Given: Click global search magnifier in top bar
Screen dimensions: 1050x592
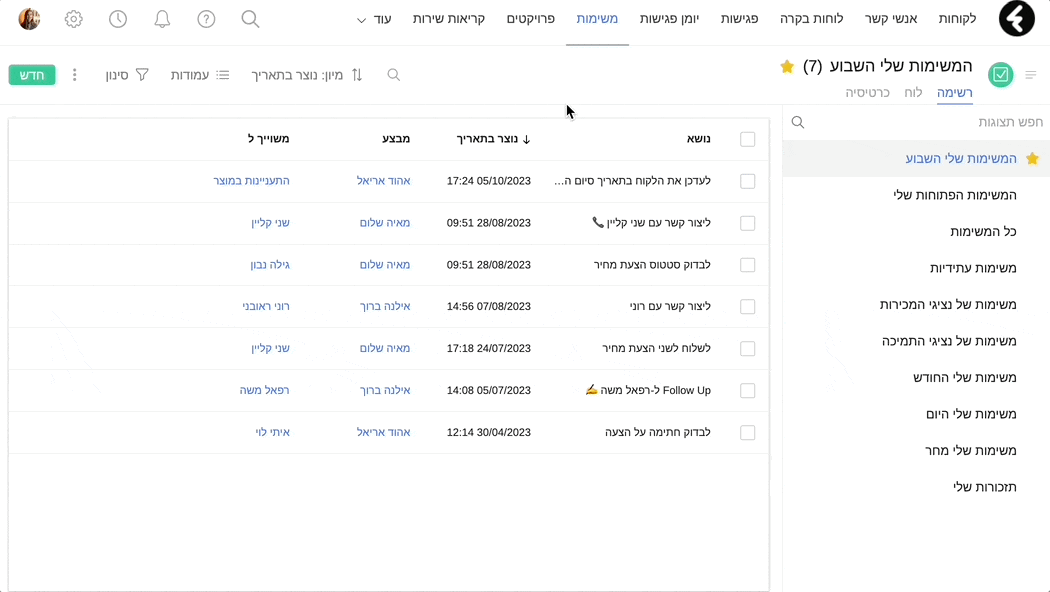Looking at the screenshot, I should coord(250,19).
